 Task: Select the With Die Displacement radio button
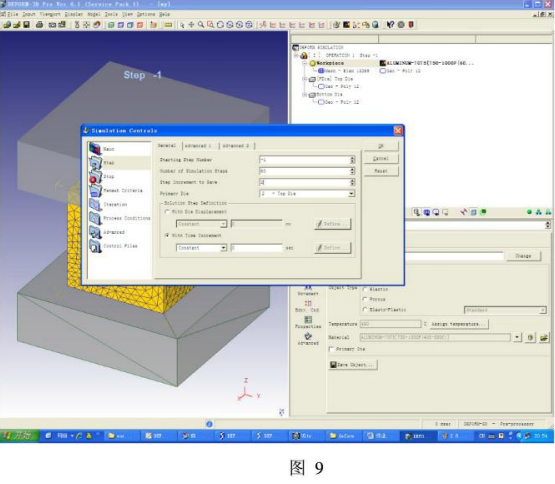167,212
